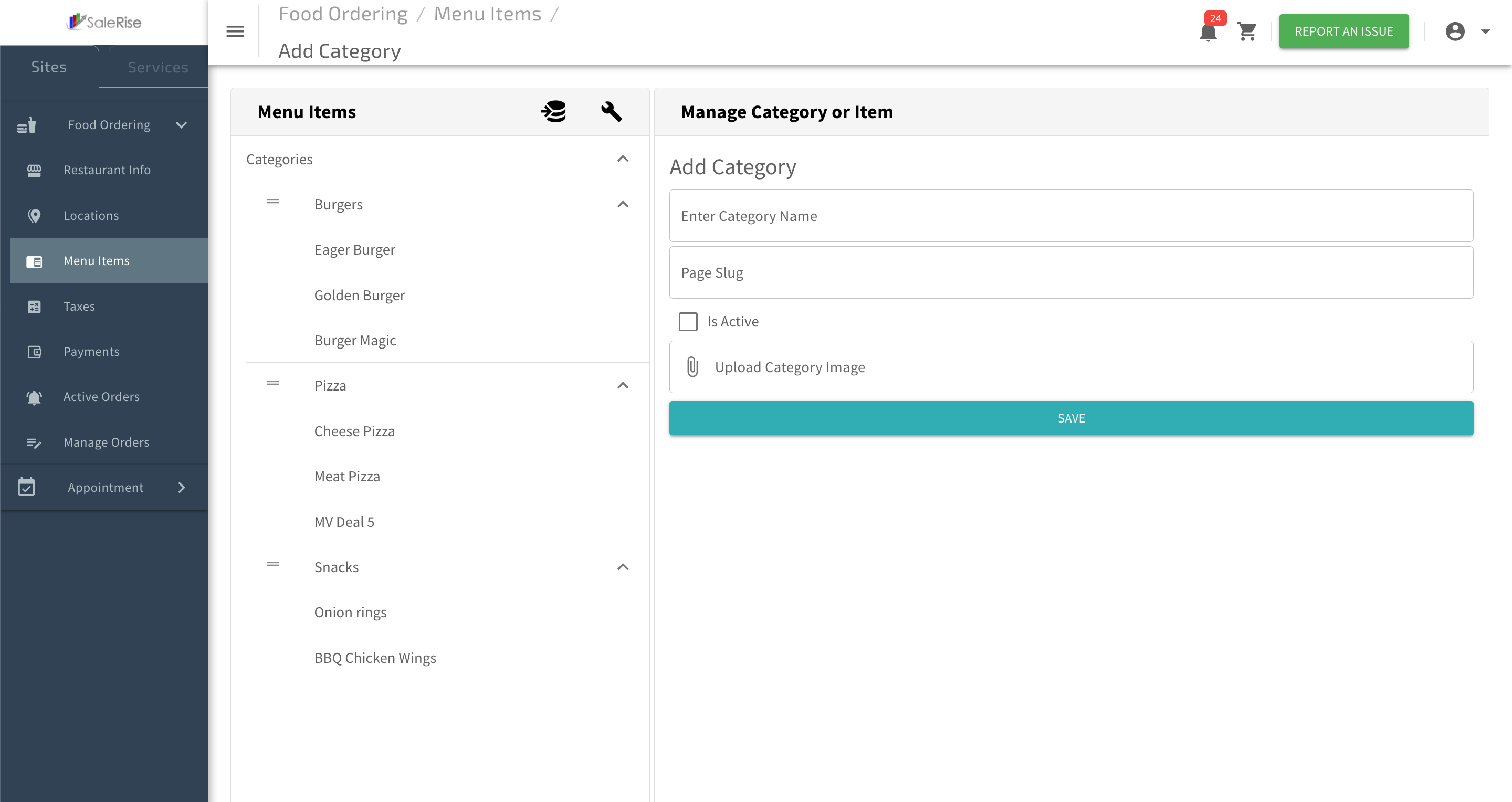Click the Pizza drag handle icon

(x=273, y=383)
